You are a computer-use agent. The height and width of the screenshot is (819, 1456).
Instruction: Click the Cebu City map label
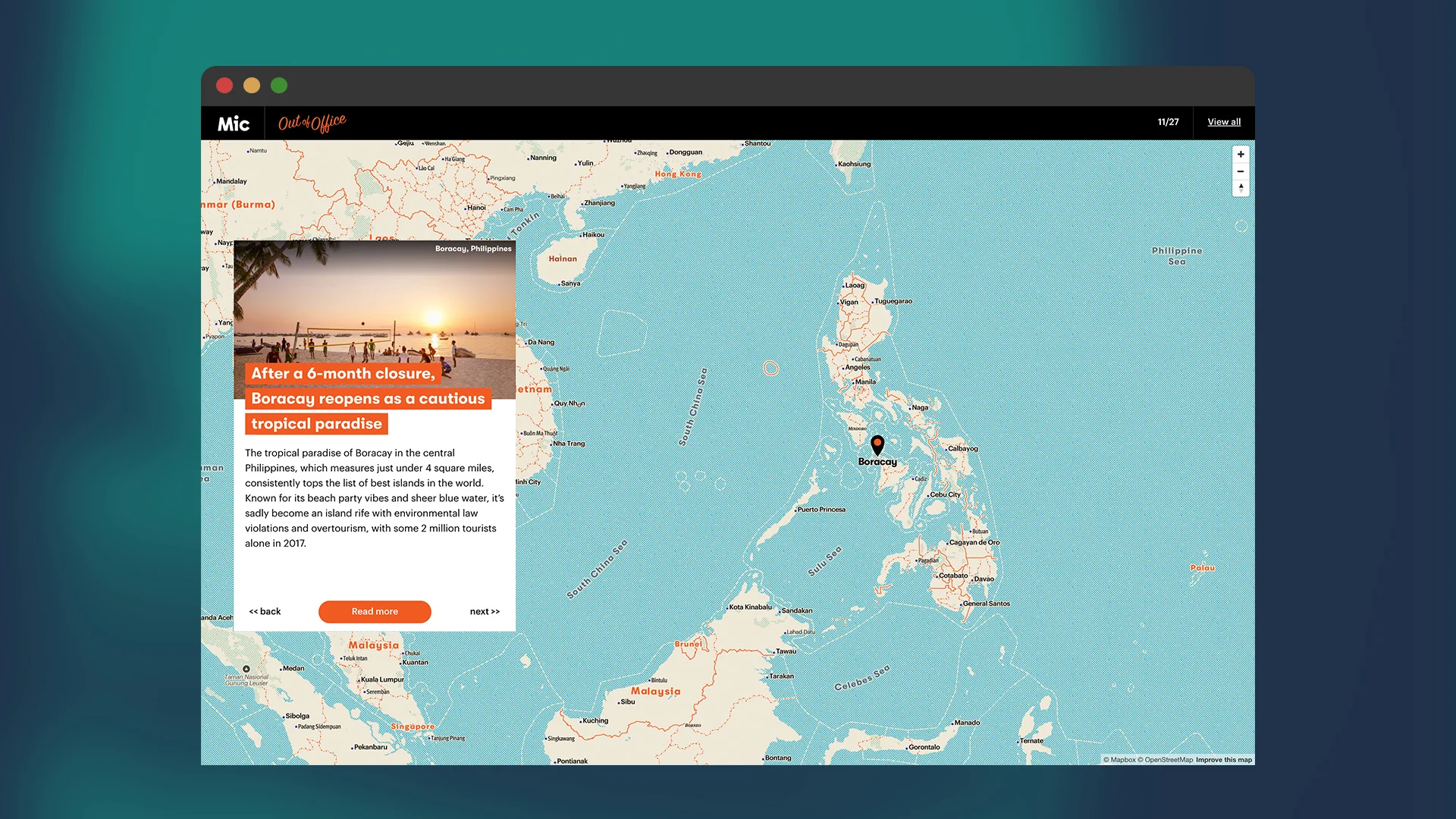945,494
